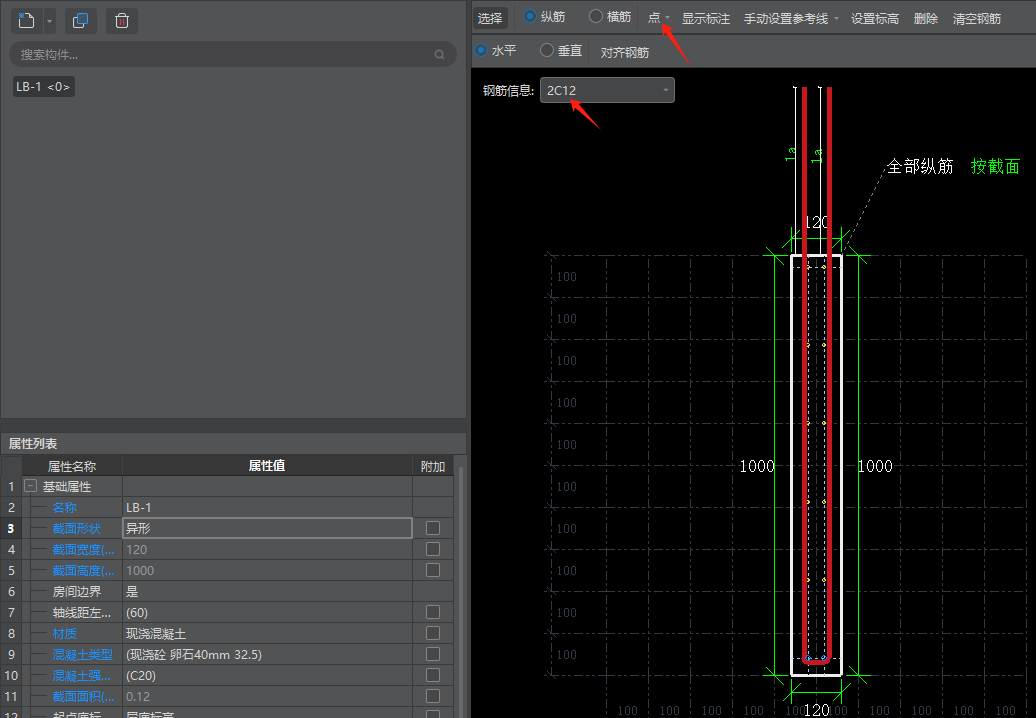Click the 轴线距左 value (60)
The width and height of the screenshot is (1036, 718).
(267, 612)
